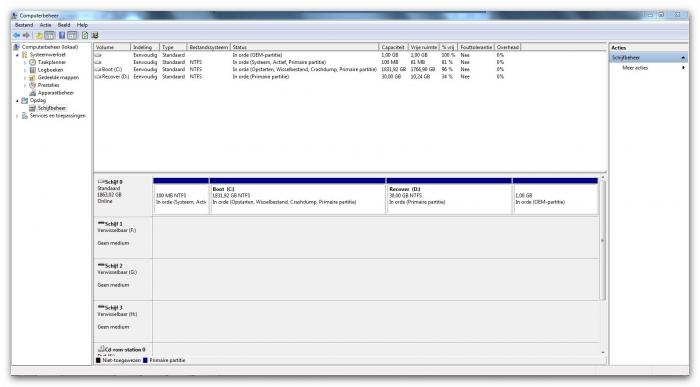Sort the list by the Volume column header
Screen dimensions: 700x387
[112, 47]
